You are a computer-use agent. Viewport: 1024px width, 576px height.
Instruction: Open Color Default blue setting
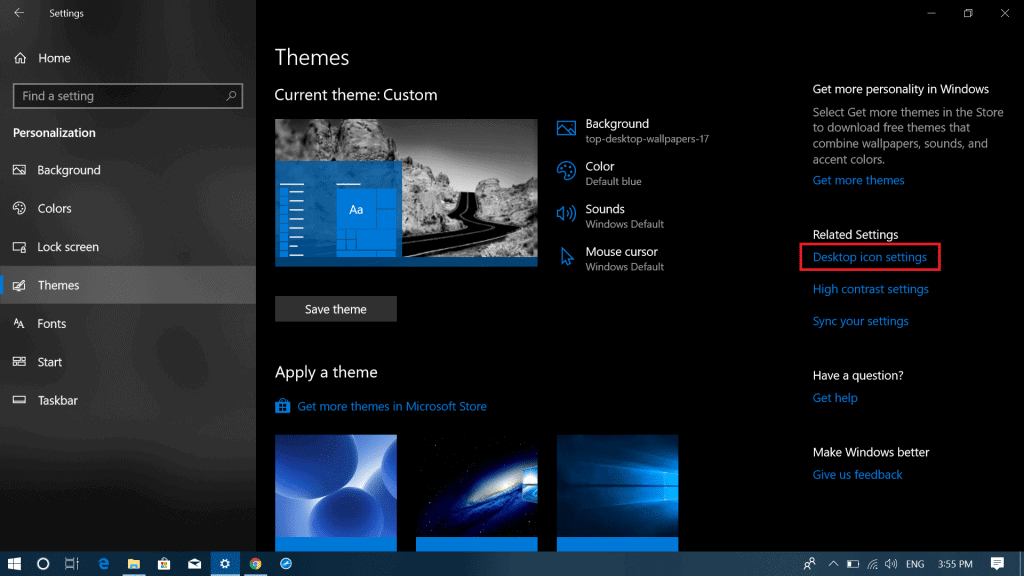599,173
